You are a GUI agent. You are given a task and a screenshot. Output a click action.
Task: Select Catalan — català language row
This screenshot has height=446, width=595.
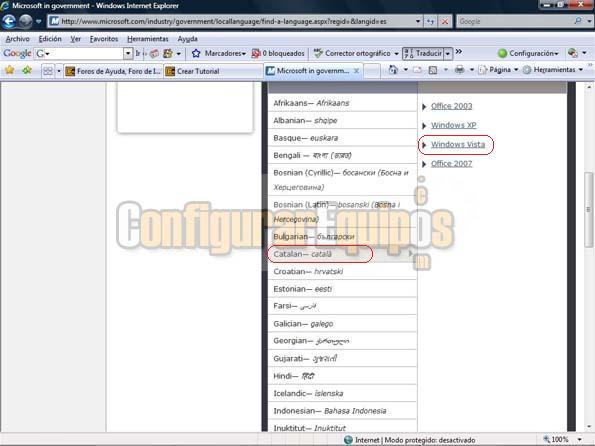(x=342, y=254)
